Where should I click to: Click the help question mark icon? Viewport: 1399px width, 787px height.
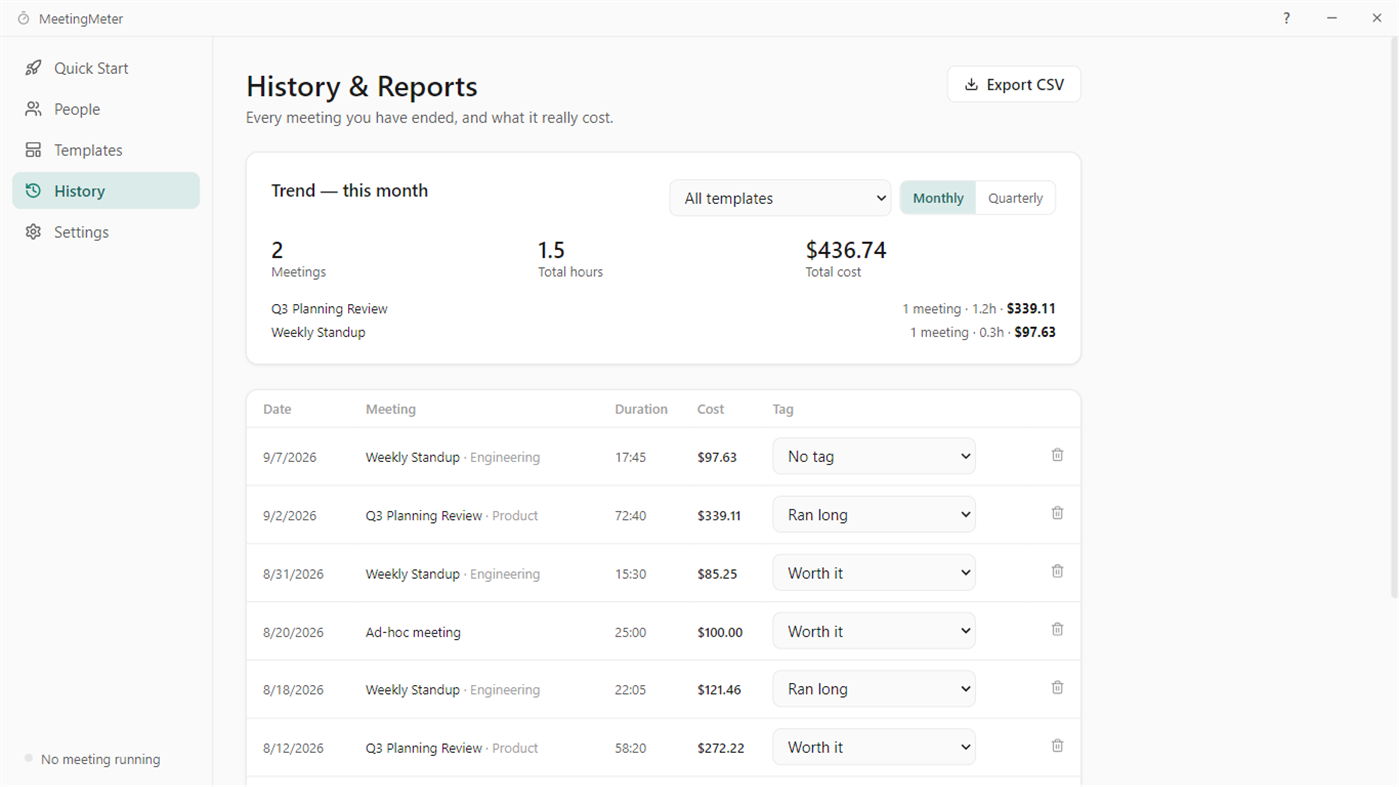(1286, 18)
